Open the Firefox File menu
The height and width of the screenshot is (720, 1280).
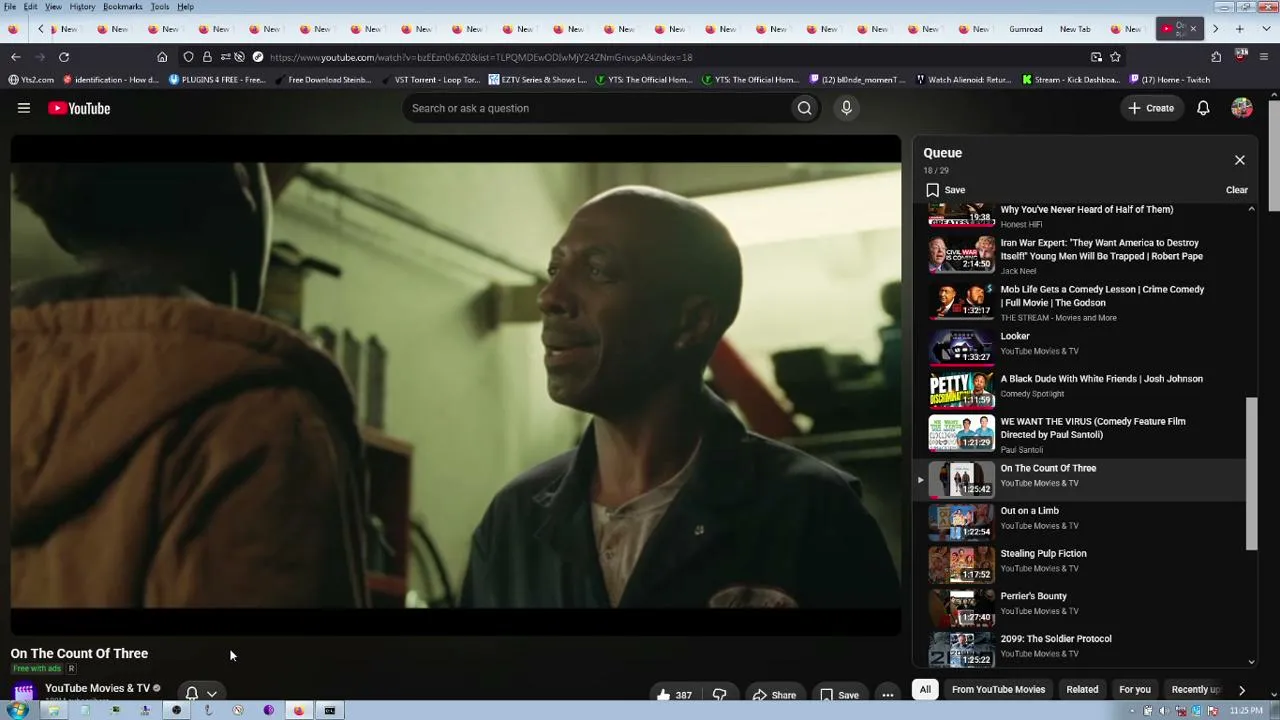pyautogui.click(x=10, y=7)
